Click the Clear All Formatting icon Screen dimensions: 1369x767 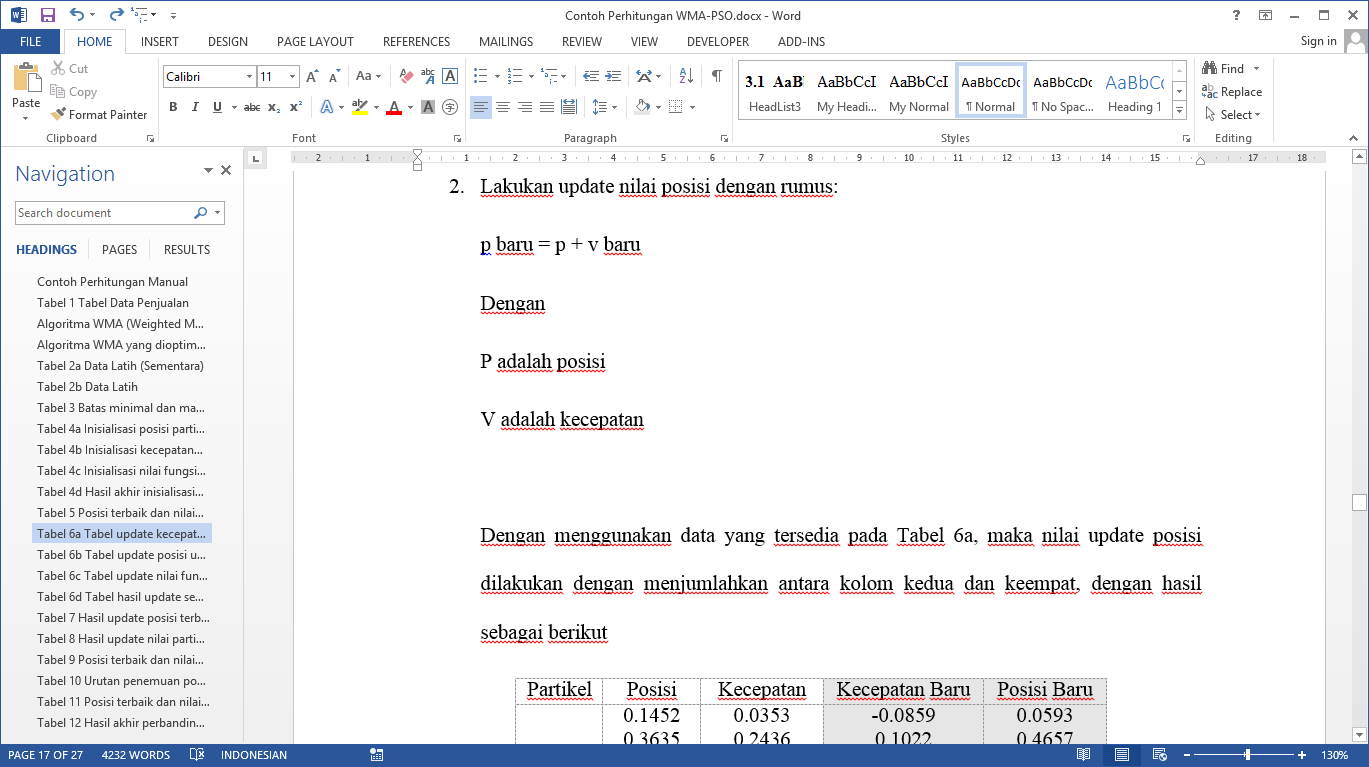pos(406,76)
